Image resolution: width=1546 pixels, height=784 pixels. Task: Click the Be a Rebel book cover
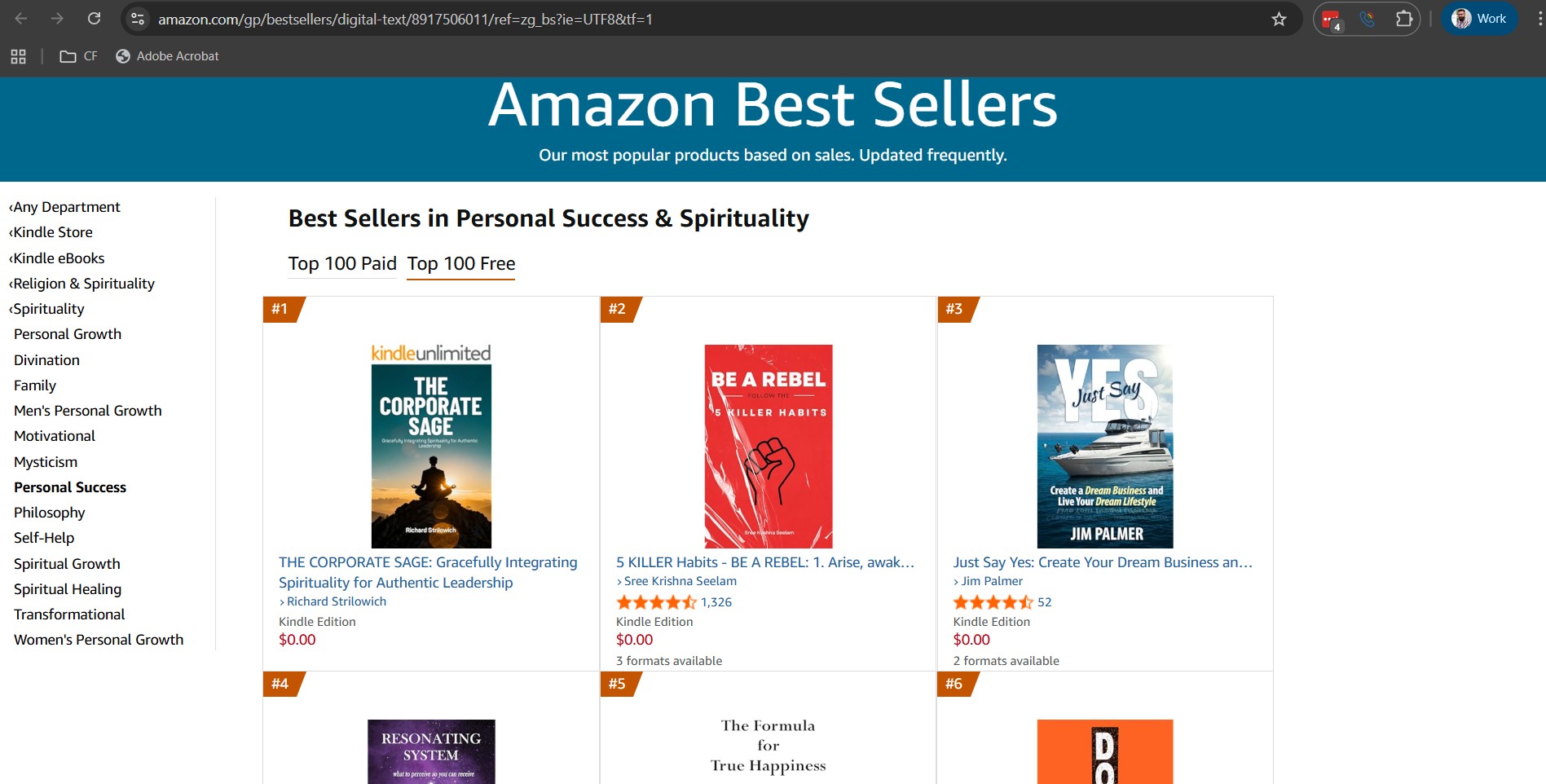(769, 446)
